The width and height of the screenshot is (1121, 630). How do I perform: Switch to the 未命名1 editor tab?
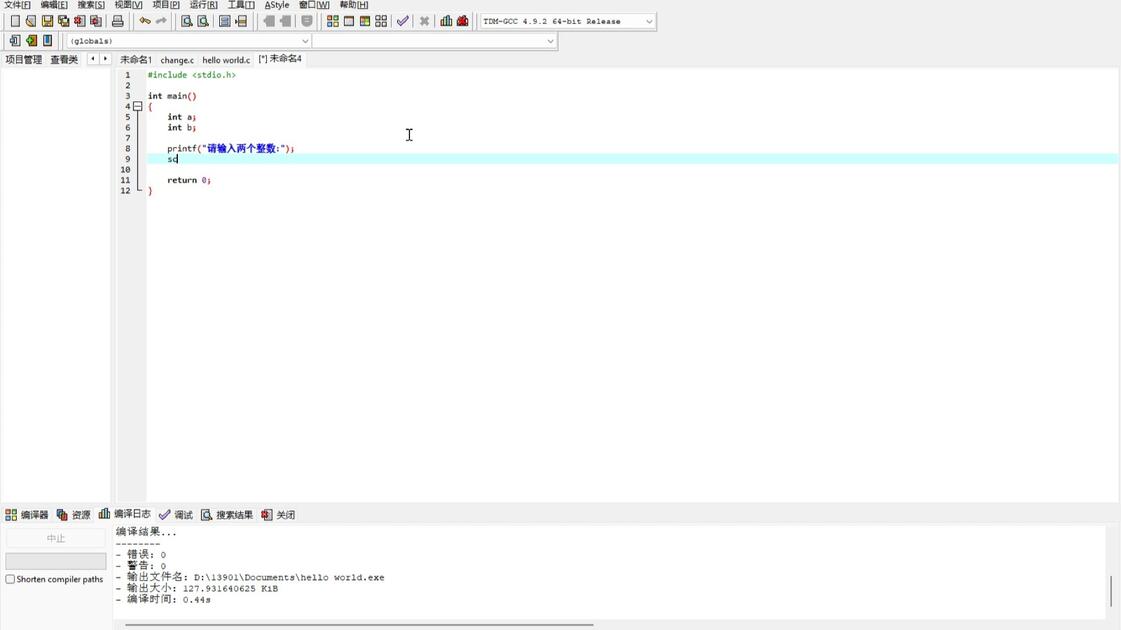136,60
